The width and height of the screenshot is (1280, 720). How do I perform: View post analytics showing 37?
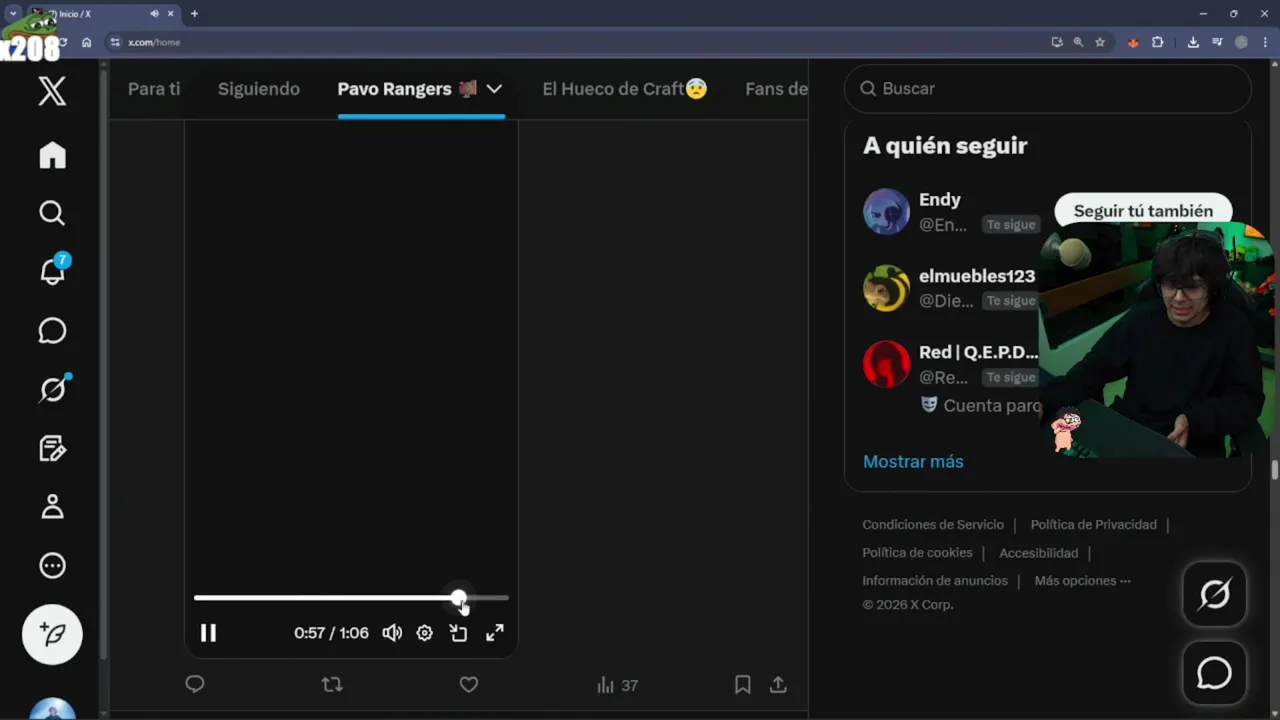coord(617,685)
